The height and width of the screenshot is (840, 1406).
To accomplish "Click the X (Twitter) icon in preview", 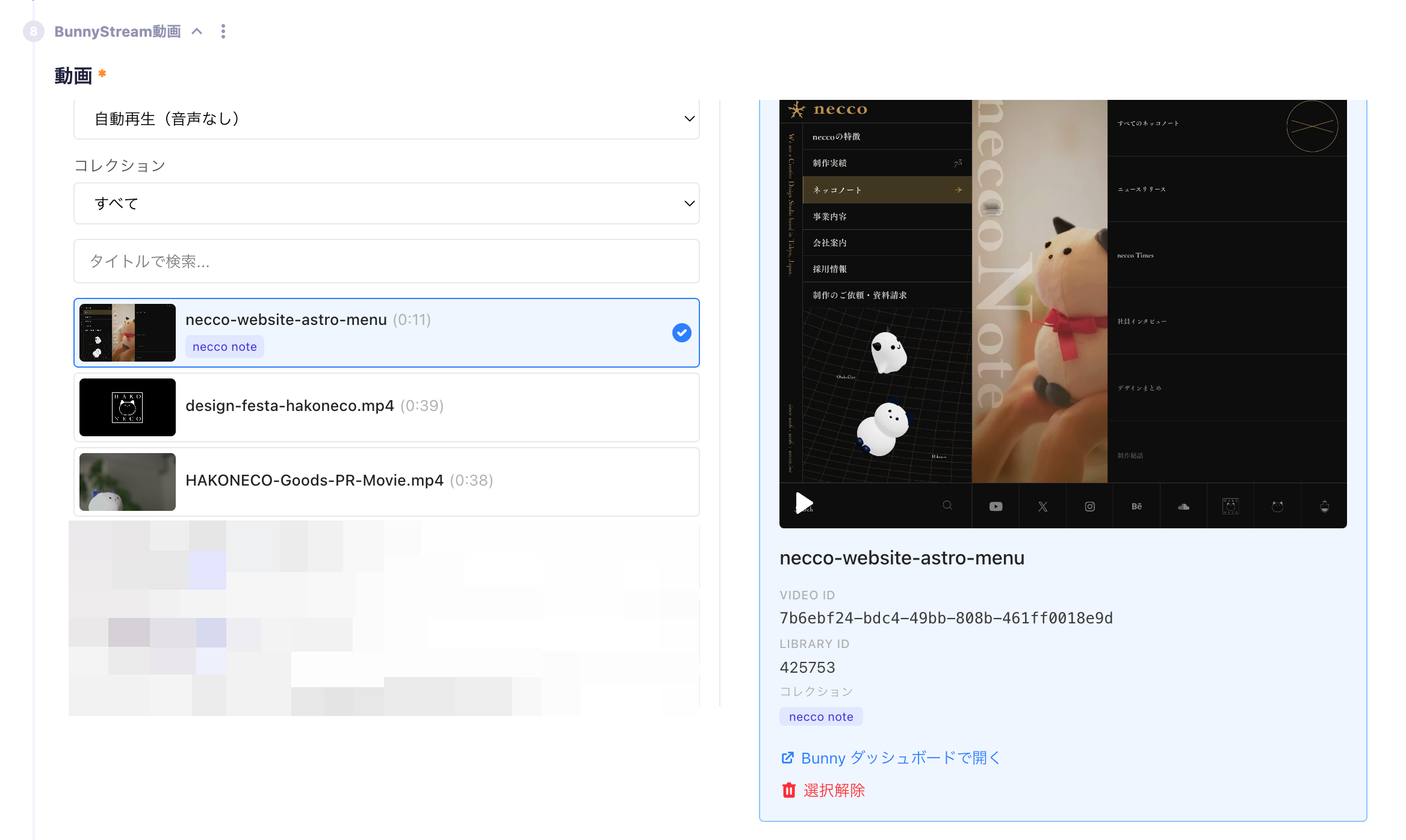I will [1042, 507].
